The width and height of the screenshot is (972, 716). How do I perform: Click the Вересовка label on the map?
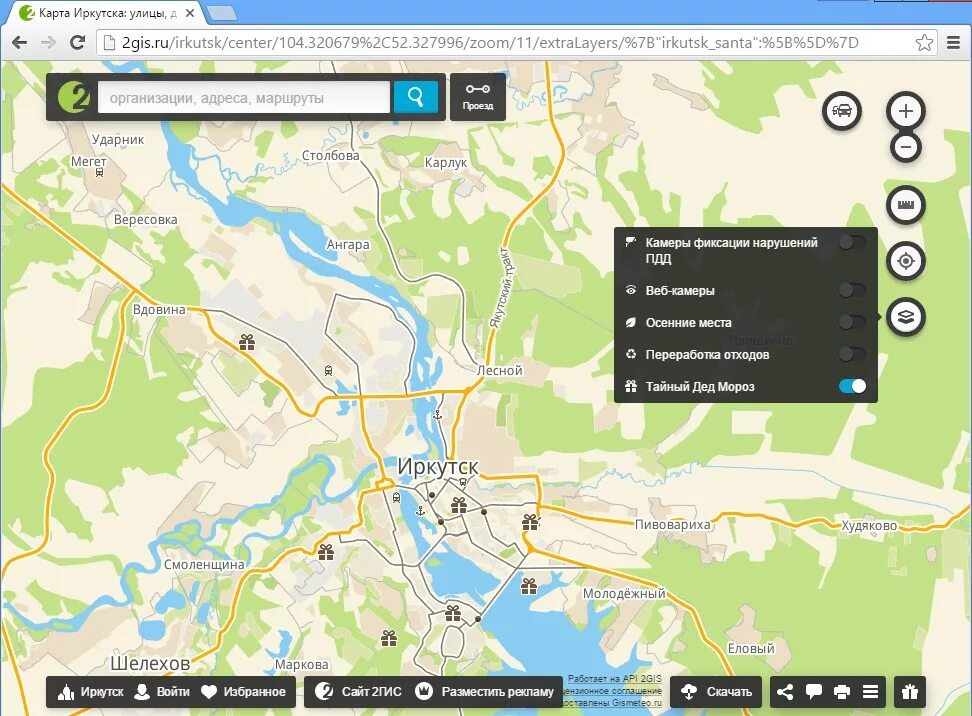click(146, 219)
